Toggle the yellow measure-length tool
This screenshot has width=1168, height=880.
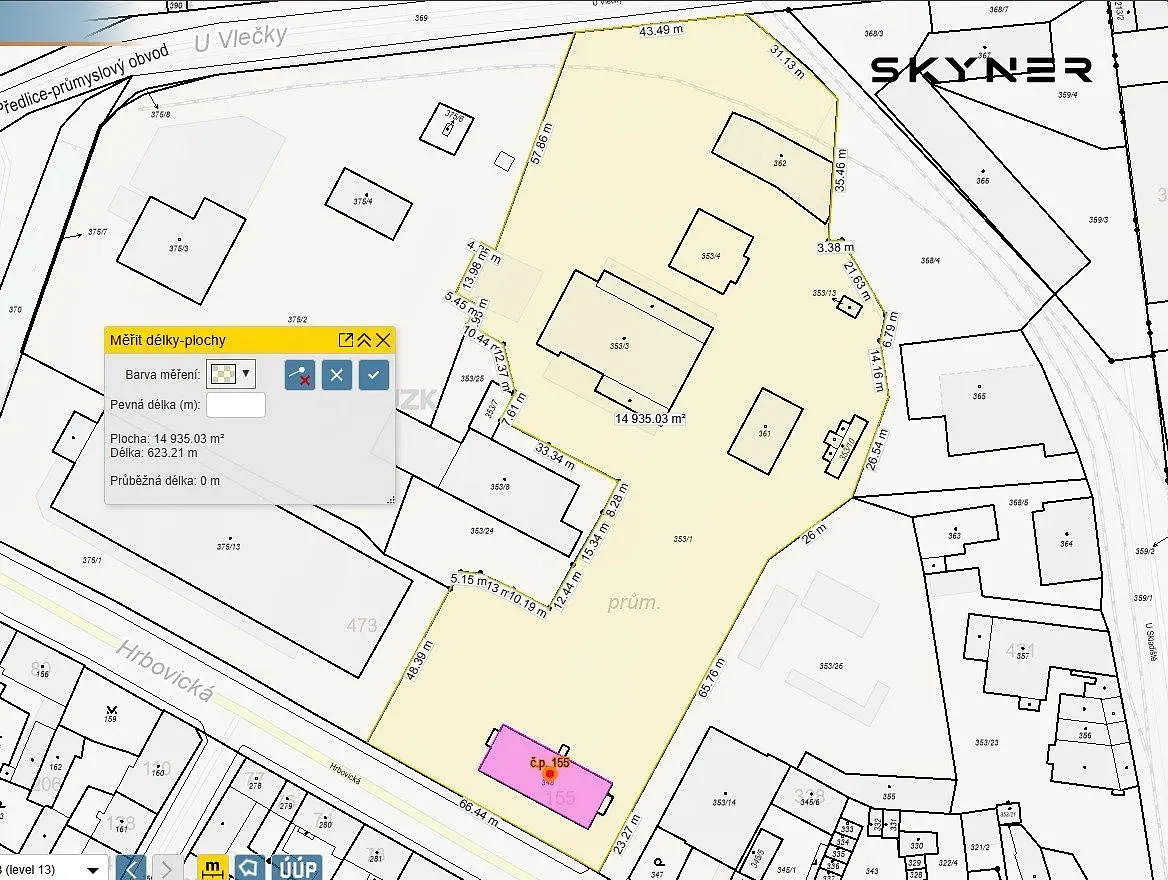(212, 868)
